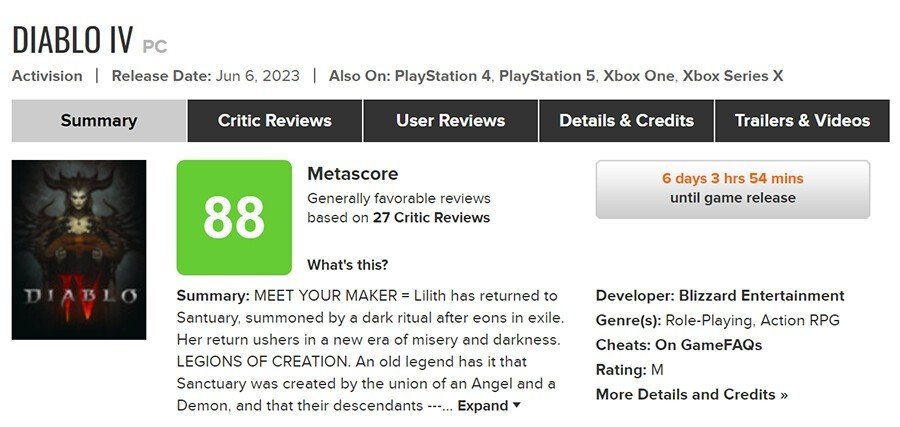Open the Trailers & Videos tab

coord(802,121)
